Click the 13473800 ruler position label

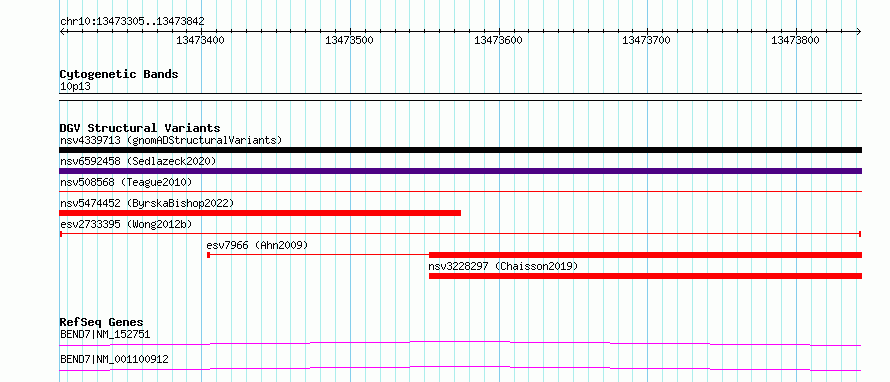point(796,40)
